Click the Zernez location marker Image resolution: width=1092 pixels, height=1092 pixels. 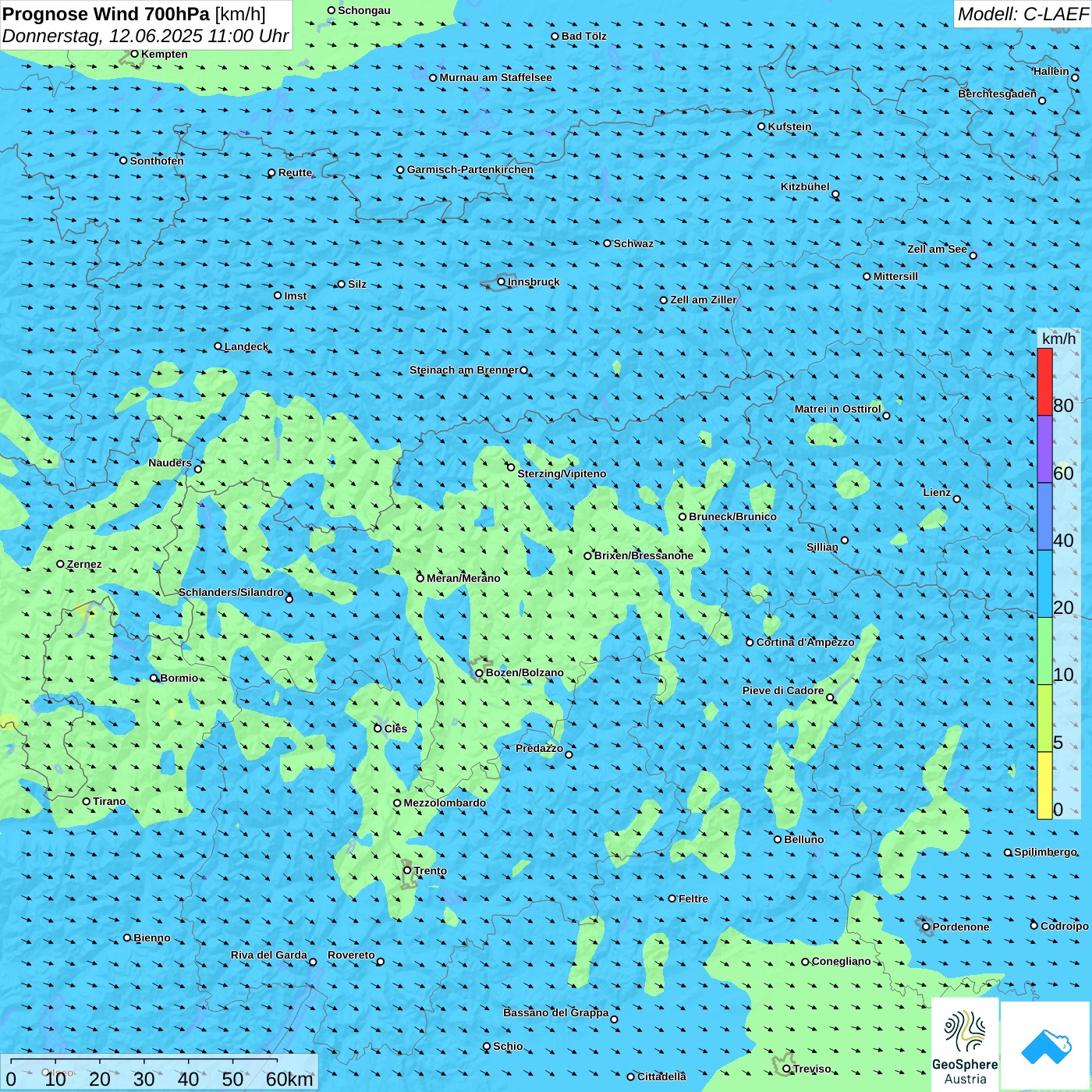pos(61,564)
